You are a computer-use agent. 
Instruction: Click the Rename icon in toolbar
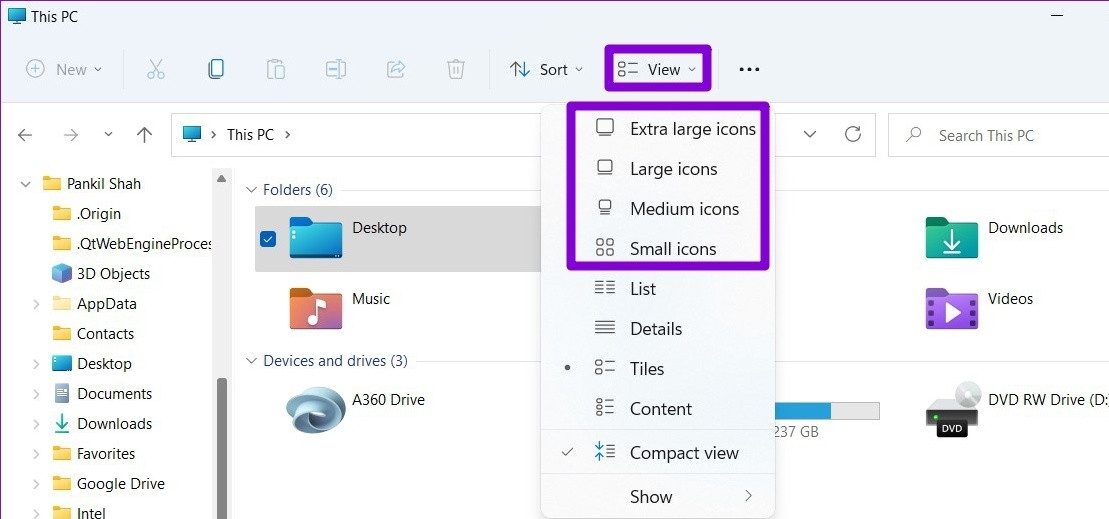(335, 69)
